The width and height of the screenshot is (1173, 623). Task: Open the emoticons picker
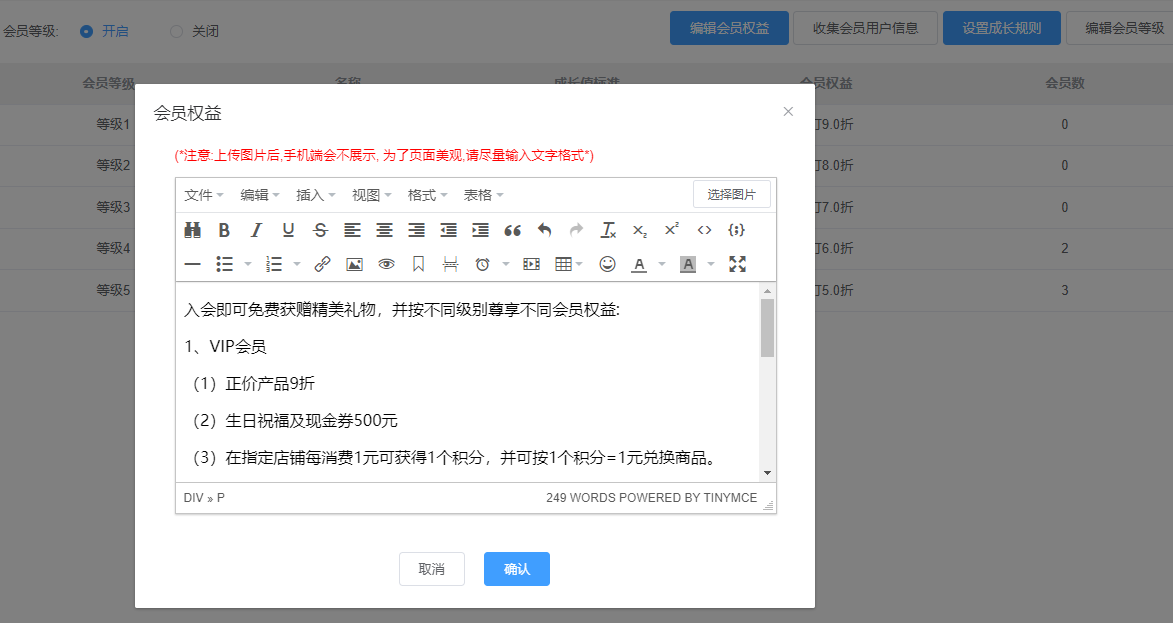[x=607, y=264]
